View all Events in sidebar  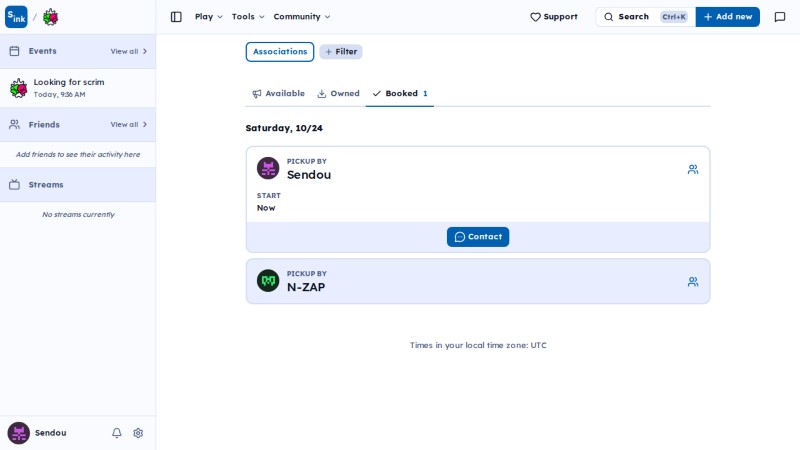(x=129, y=52)
